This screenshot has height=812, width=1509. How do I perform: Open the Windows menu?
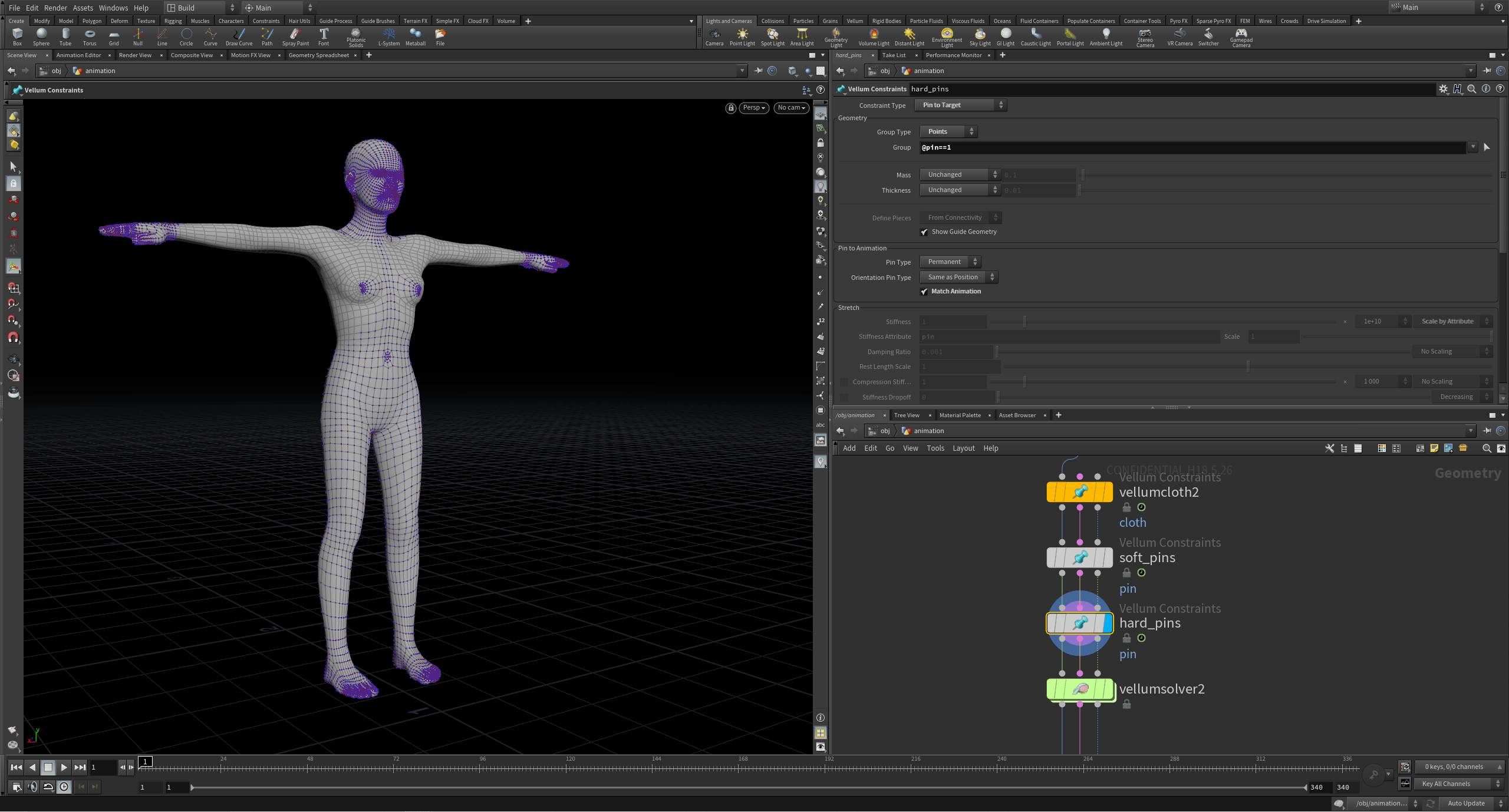(113, 8)
